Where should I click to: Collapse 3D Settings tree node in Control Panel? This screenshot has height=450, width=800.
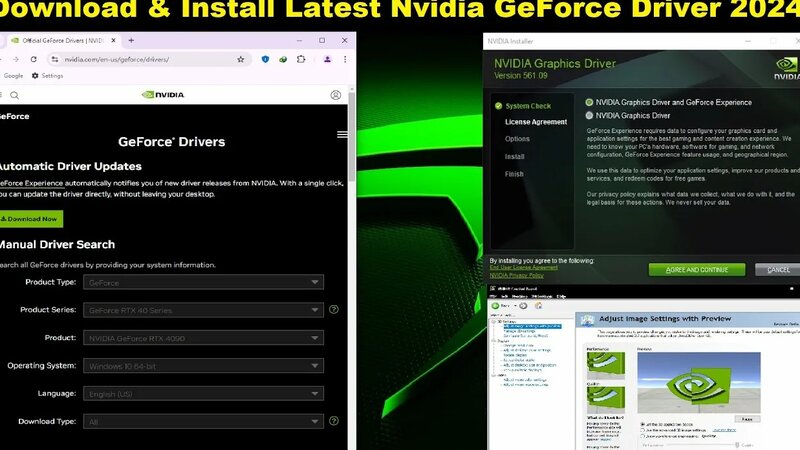[x=493, y=321]
